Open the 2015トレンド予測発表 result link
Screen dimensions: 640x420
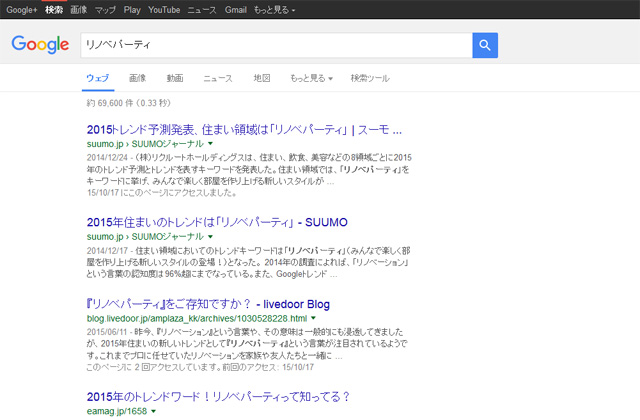click(x=244, y=130)
